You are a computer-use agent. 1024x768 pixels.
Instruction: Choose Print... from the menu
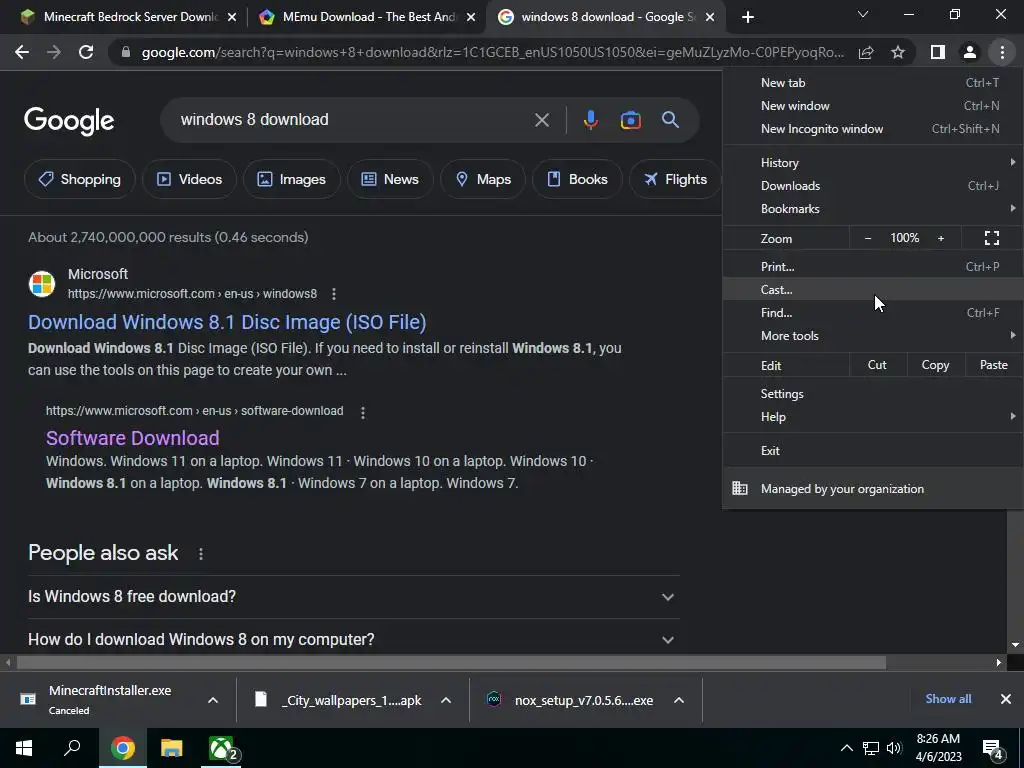(873, 266)
